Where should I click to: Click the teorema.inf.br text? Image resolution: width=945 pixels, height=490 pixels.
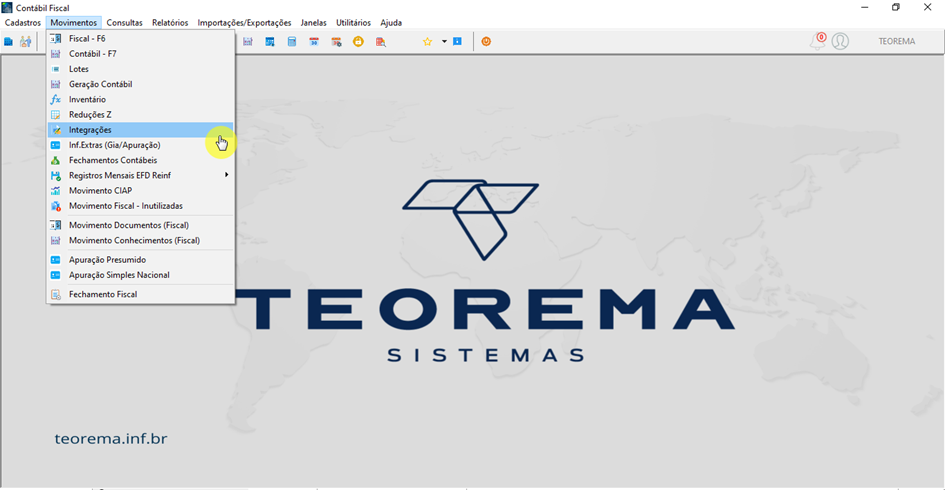pyautogui.click(x=111, y=439)
